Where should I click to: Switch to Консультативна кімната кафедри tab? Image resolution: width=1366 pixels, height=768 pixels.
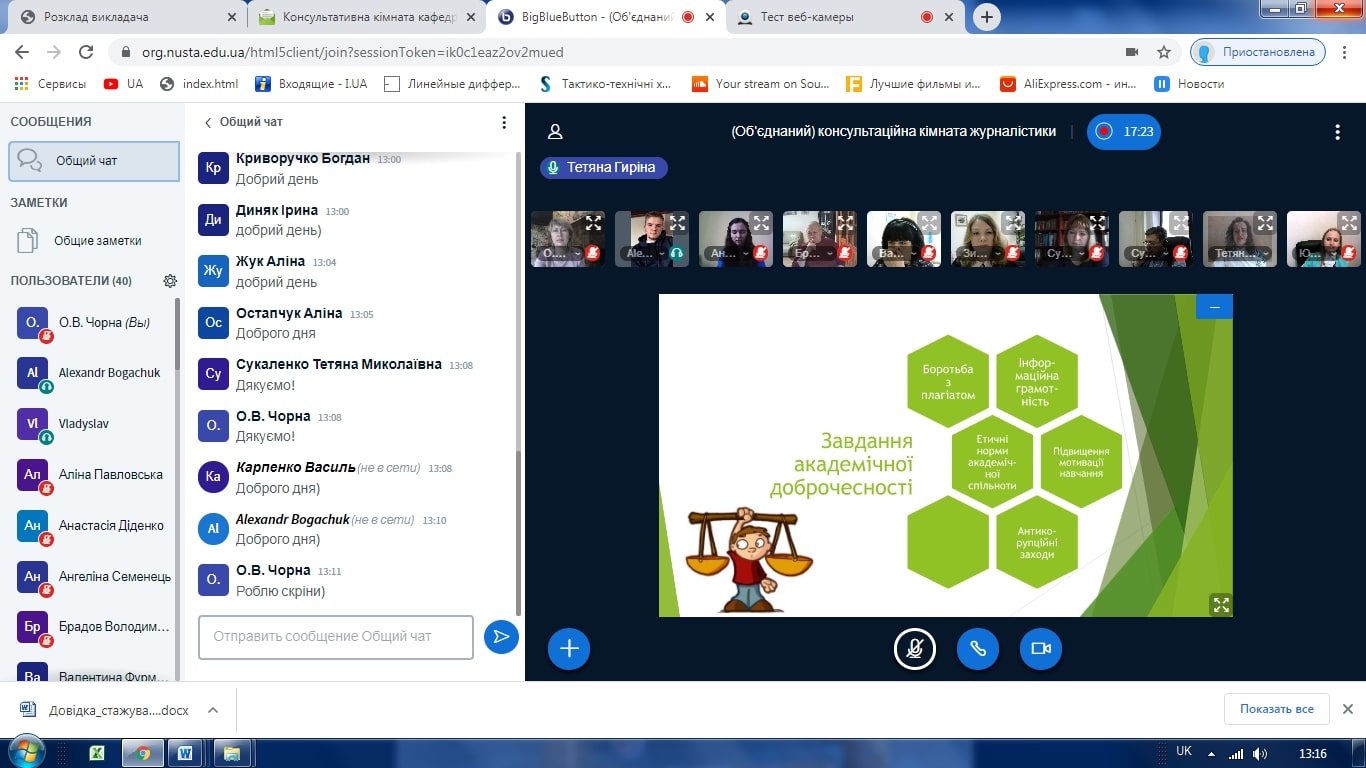(366, 17)
